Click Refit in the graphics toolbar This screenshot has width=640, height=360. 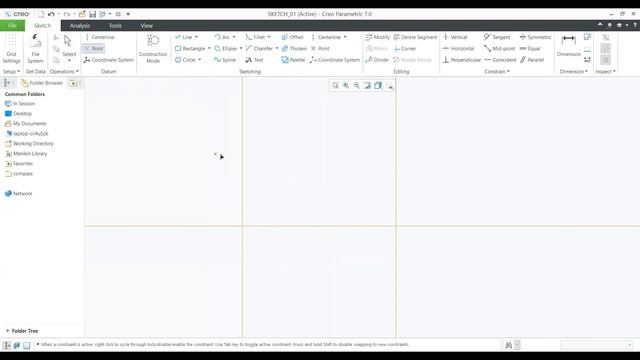335,85
